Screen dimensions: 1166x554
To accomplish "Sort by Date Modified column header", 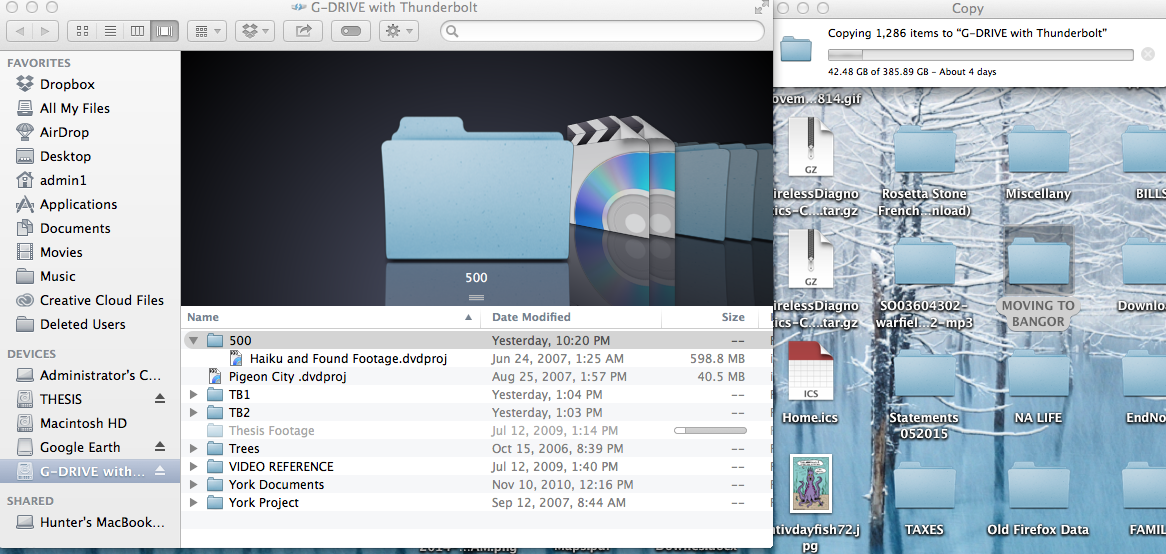I will 531,317.
